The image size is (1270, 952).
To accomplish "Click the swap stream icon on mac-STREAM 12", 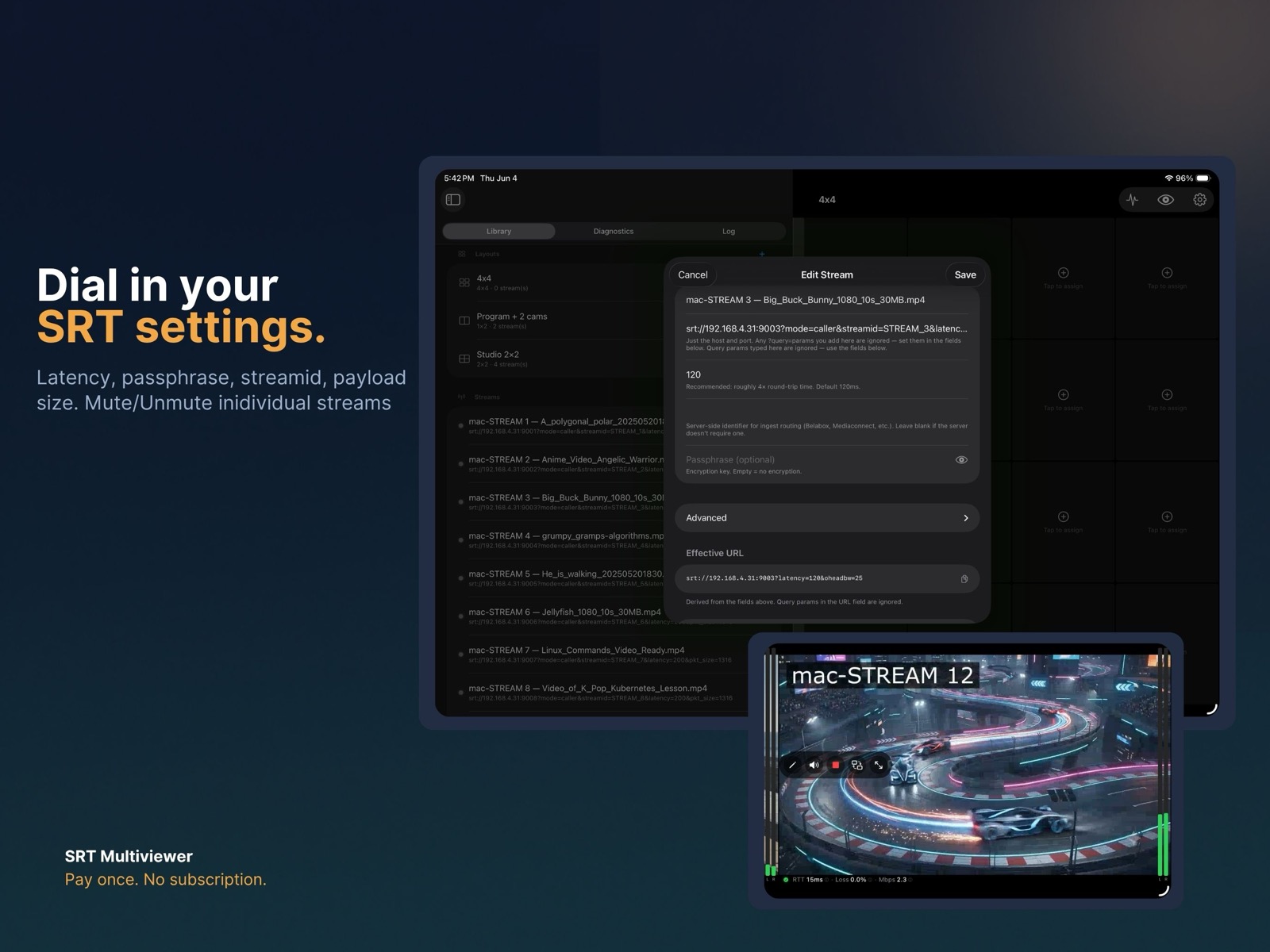I will point(856,765).
